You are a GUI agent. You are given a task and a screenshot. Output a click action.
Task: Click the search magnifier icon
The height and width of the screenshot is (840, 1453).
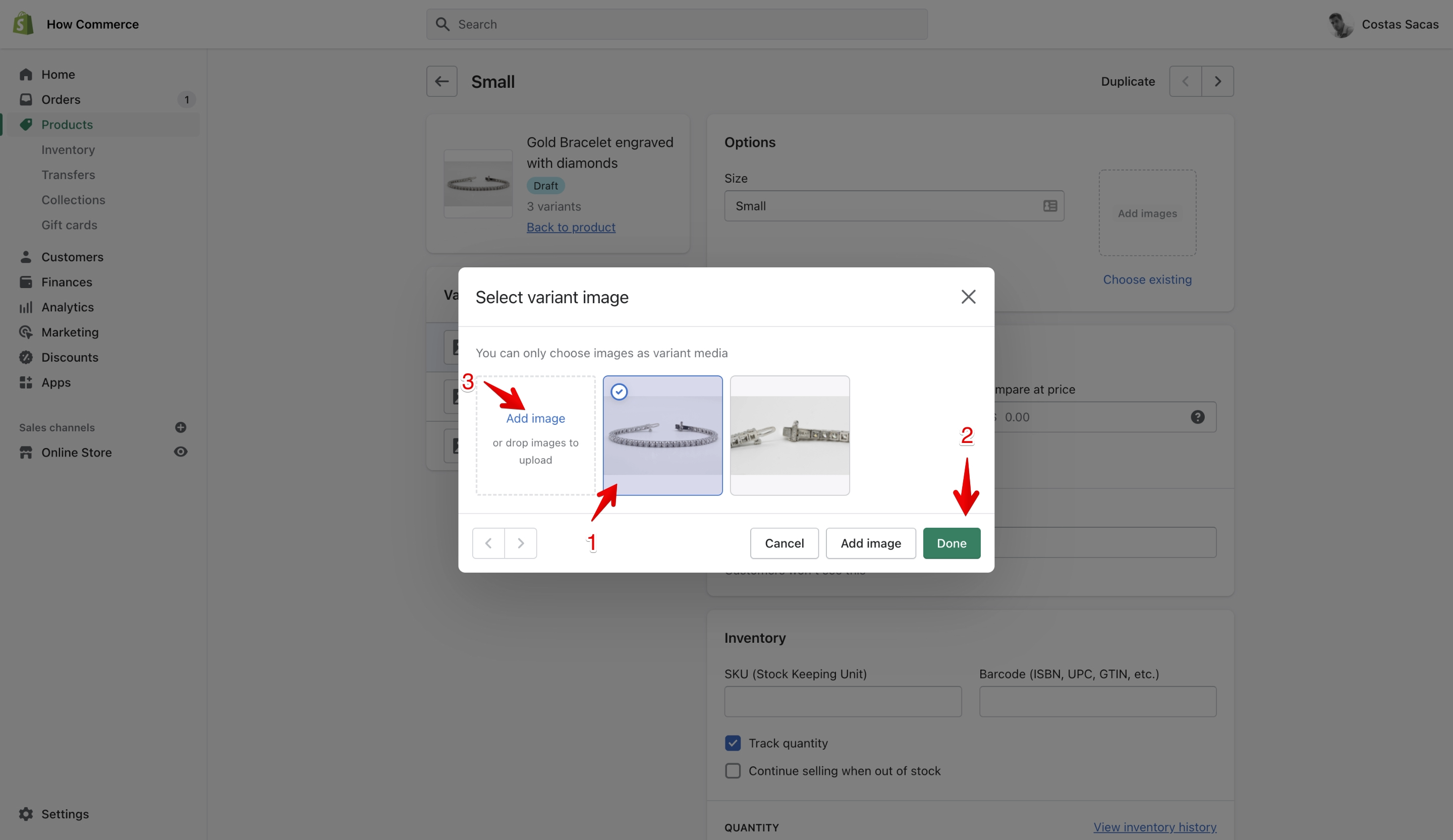[x=442, y=24]
